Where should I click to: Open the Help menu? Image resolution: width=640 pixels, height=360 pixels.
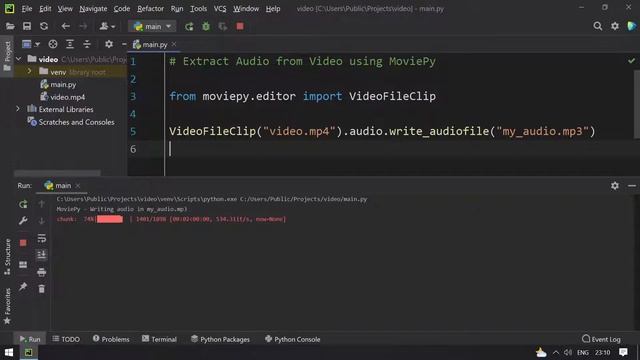click(273, 9)
